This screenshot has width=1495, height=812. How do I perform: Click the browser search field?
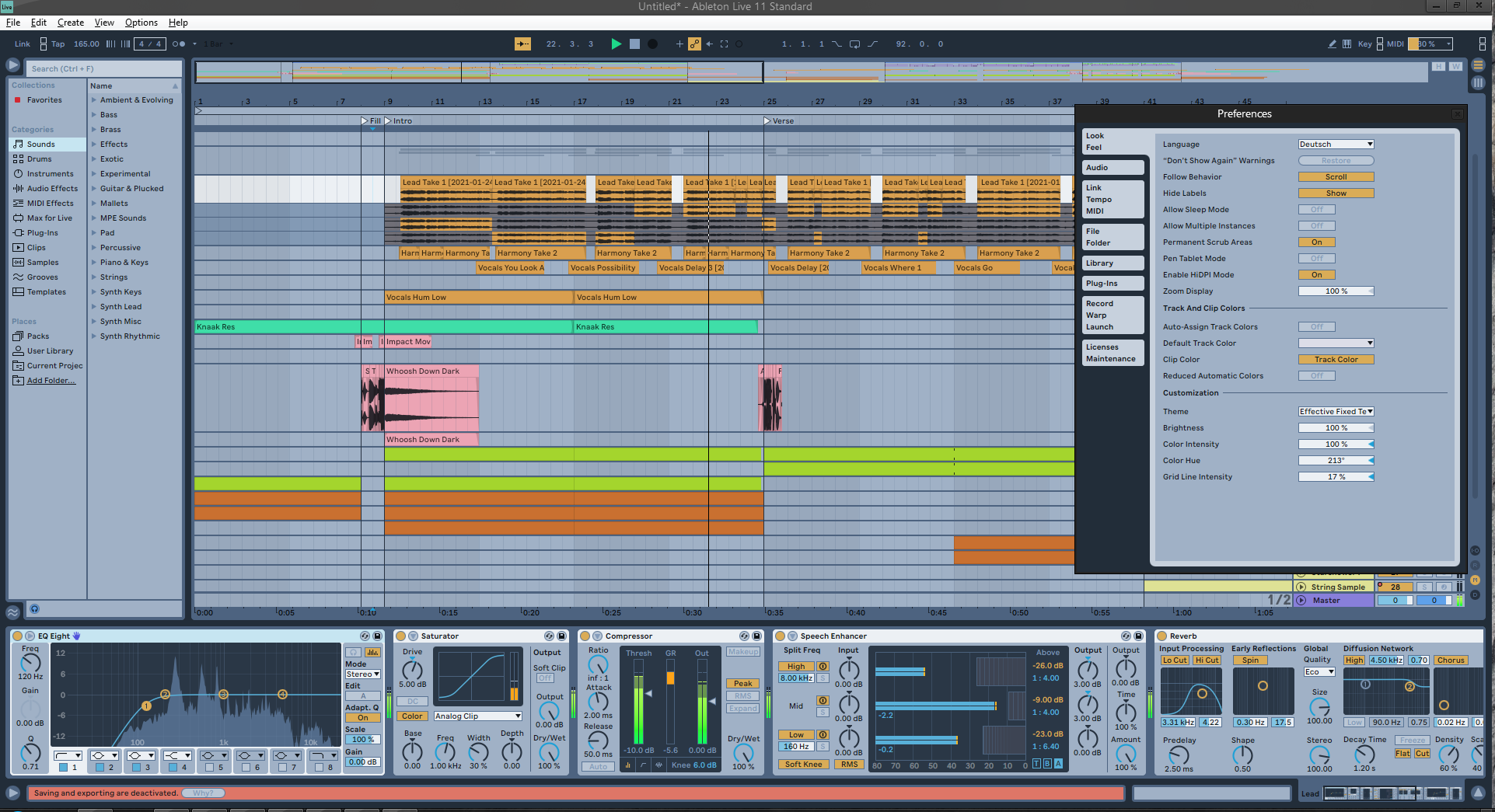pyautogui.click(x=103, y=68)
